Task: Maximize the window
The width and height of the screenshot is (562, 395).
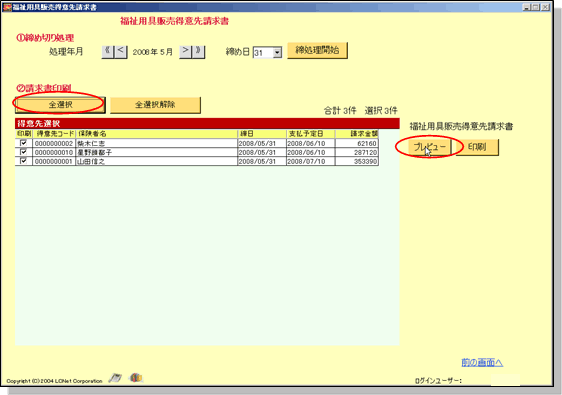Action: (535, 7)
